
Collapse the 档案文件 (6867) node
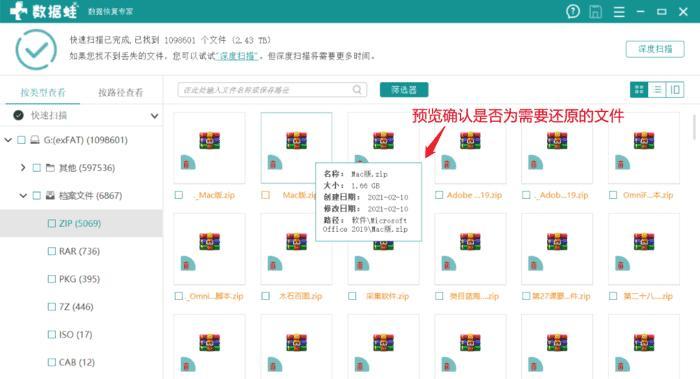pos(23,196)
